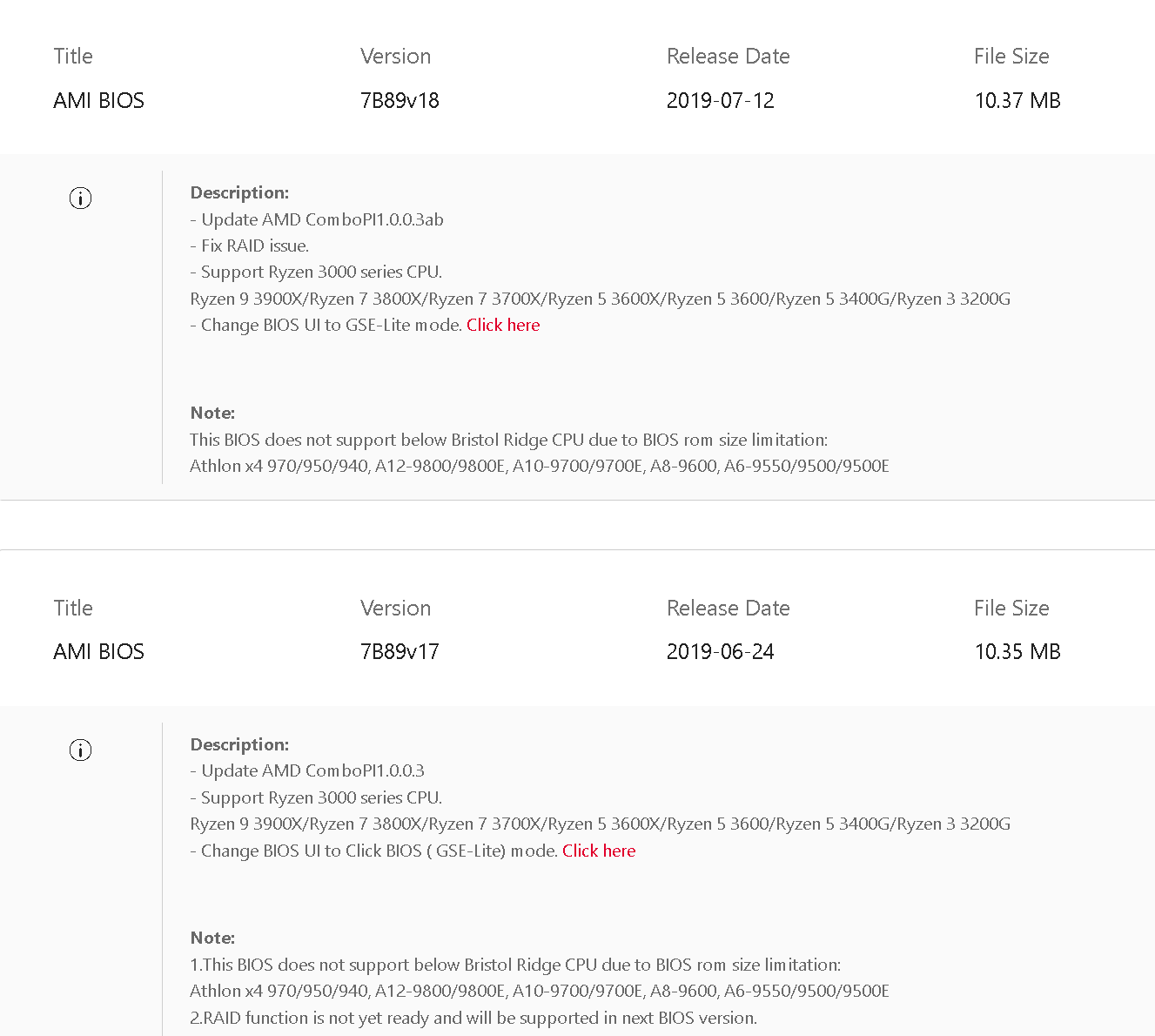This screenshot has height=1036, width=1155.
Task: Click the info icon for BIOS 7B89v18
Action: pyautogui.click(x=80, y=198)
